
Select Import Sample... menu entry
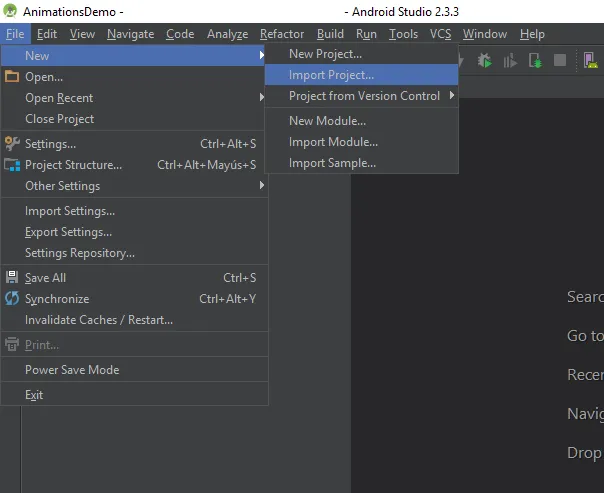pyautogui.click(x=362, y=163)
